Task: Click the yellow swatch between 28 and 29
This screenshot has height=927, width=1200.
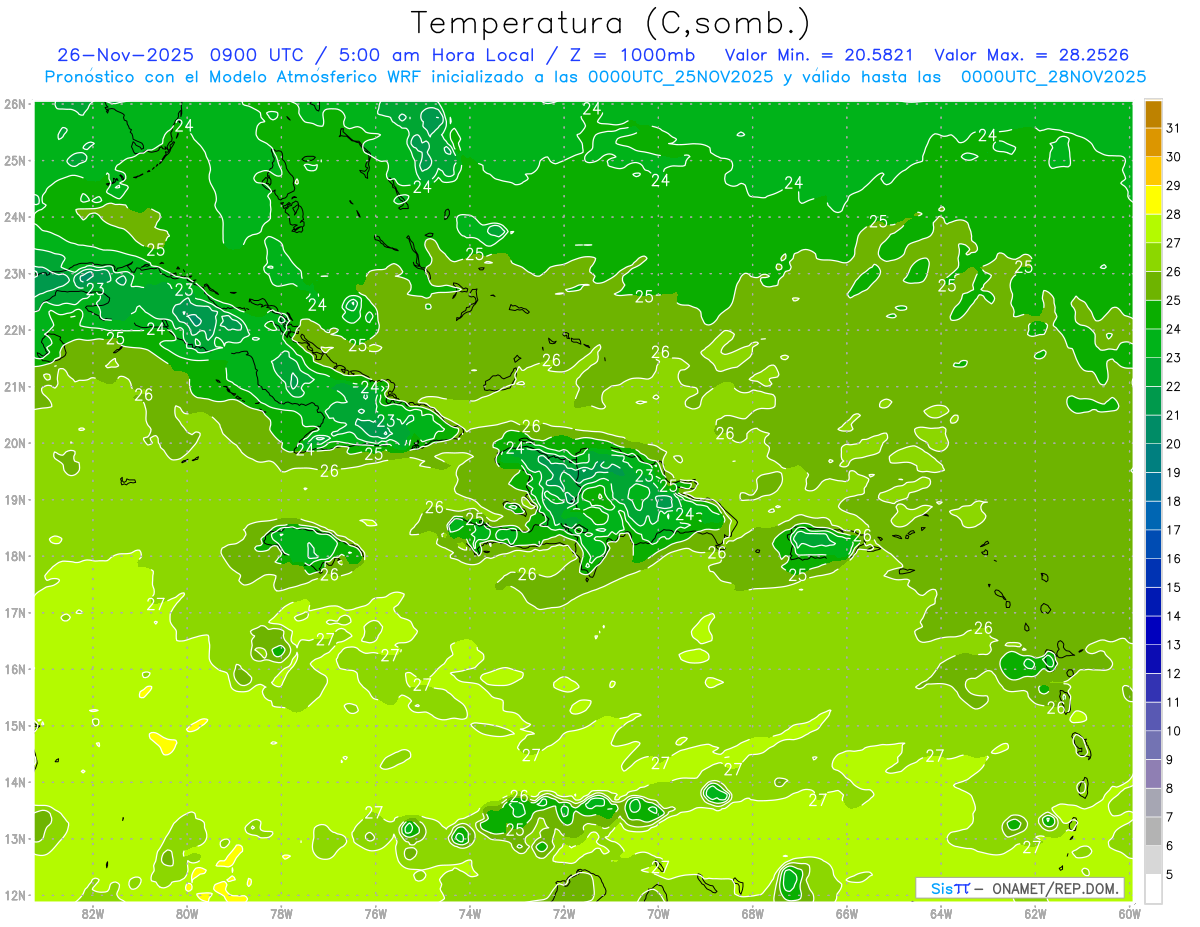Action: point(1153,200)
